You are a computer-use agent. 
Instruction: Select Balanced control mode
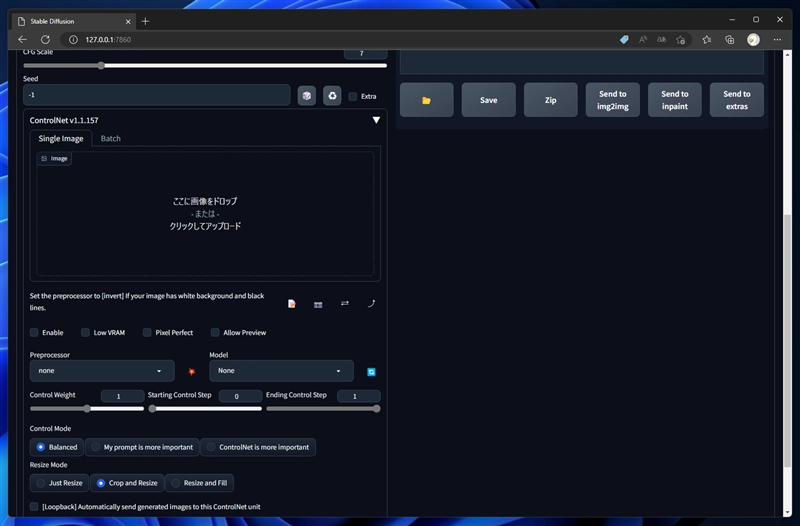tap(57, 447)
